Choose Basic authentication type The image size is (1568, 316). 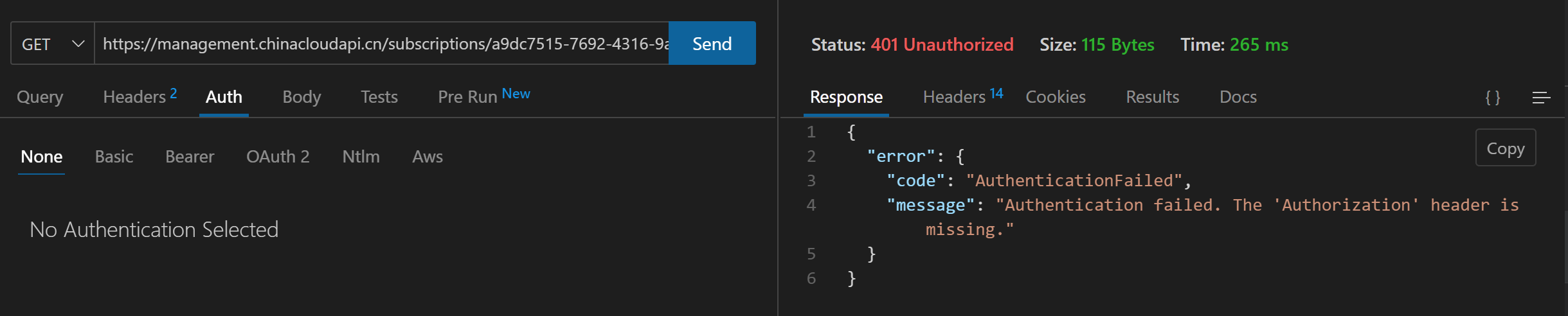pos(114,157)
